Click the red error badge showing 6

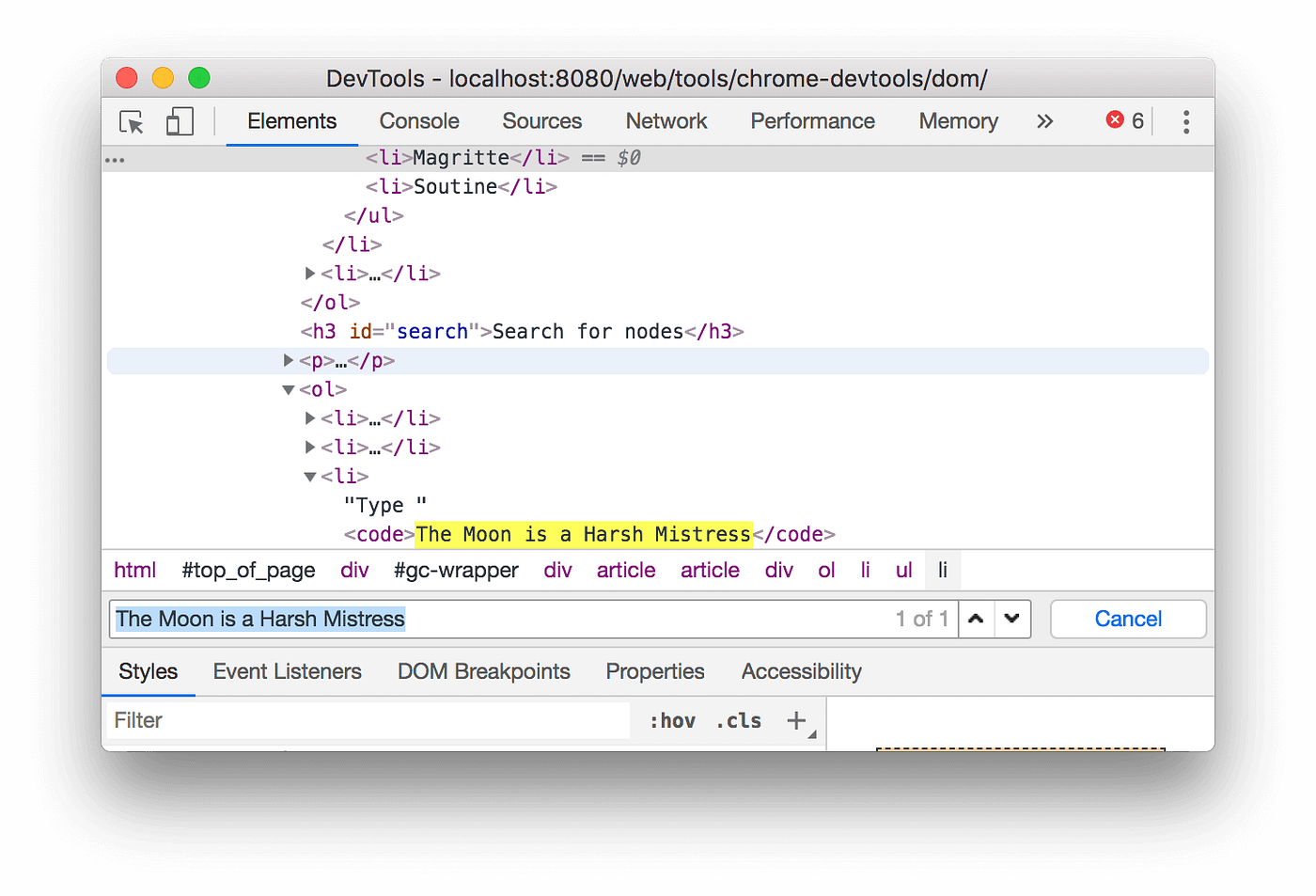(x=1124, y=120)
